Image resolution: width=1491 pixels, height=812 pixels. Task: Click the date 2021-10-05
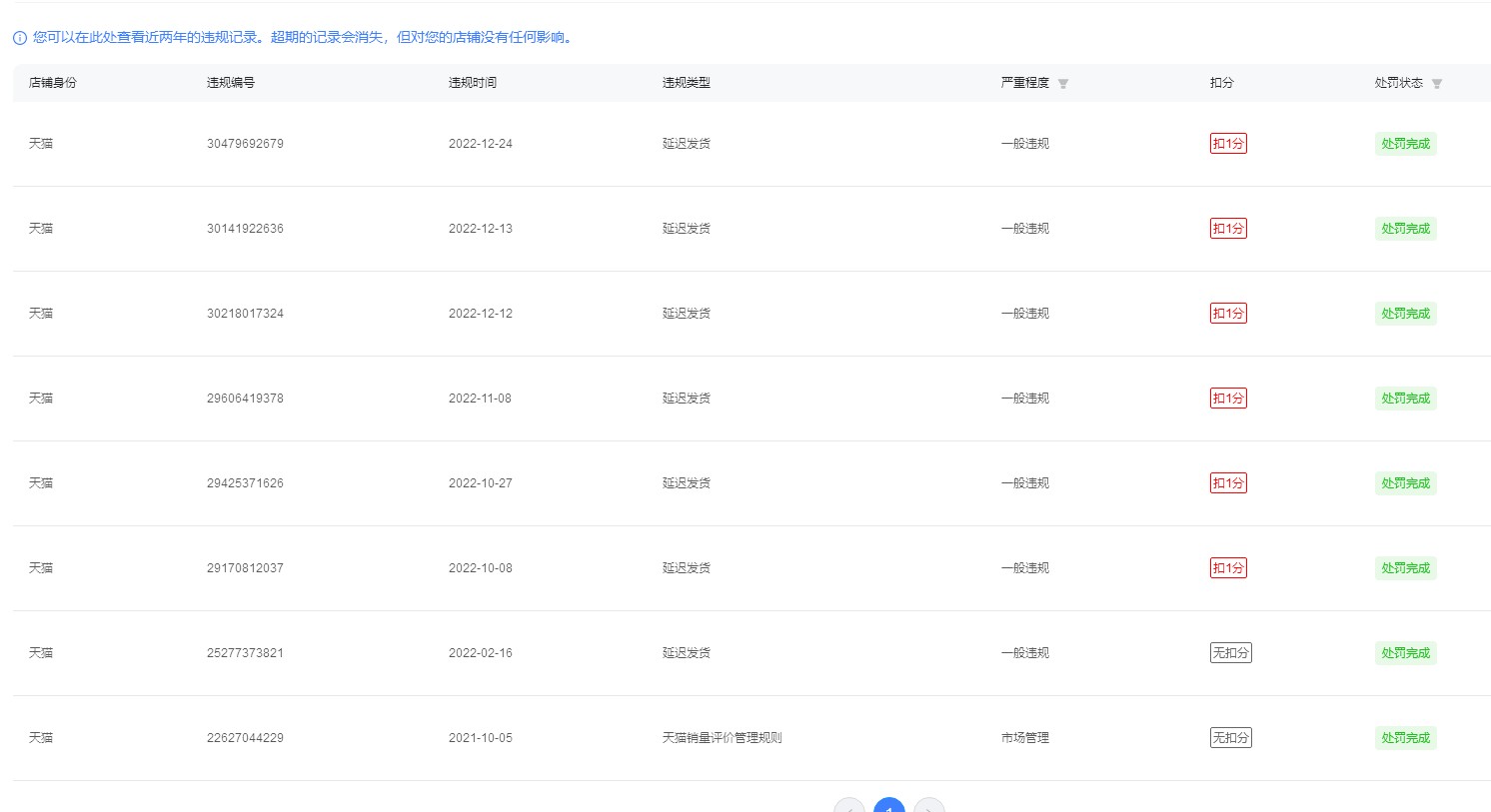(x=481, y=738)
